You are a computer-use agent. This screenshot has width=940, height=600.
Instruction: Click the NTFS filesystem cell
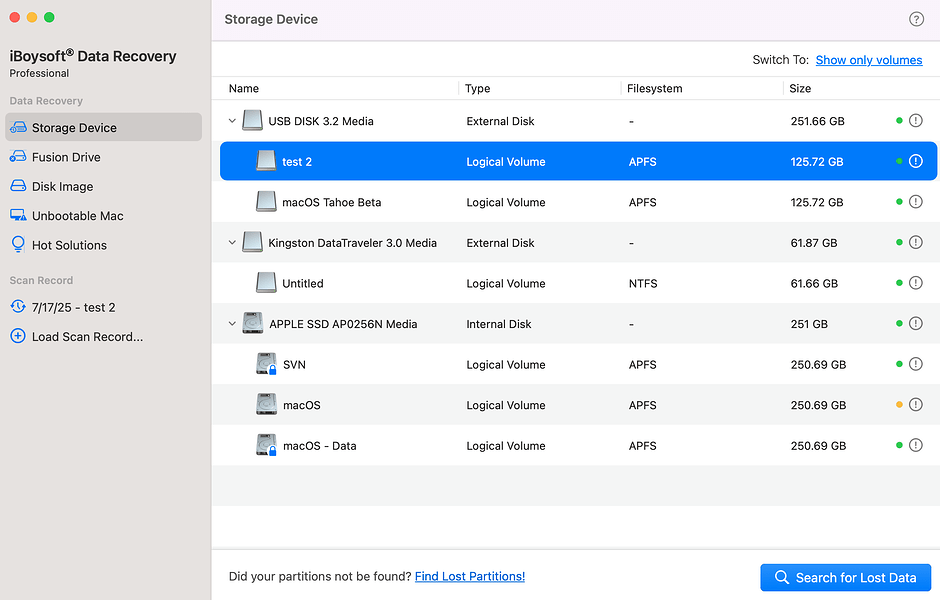click(x=643, y=283)
